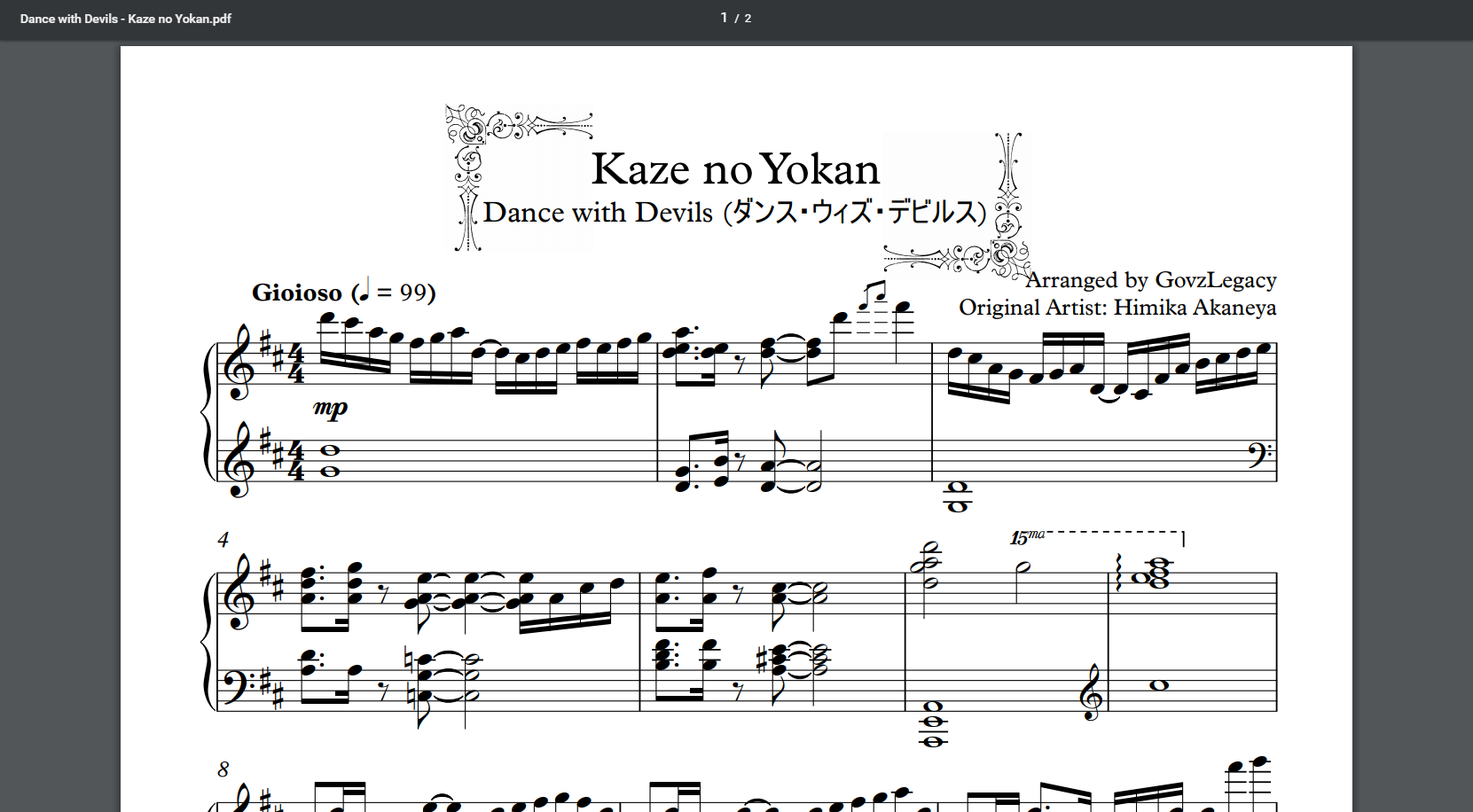
Task: Click the '15ma' octave marking
Action: [x=1027, y=537]
